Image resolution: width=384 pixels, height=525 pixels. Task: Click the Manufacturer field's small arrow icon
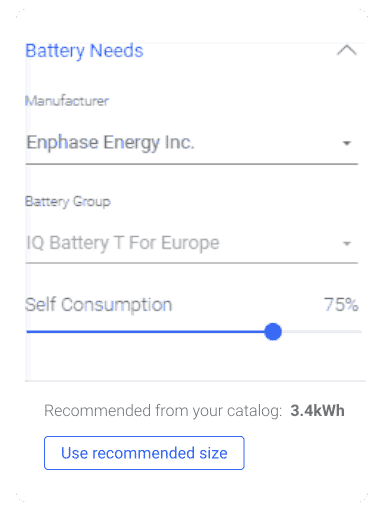tap(347, 143)
